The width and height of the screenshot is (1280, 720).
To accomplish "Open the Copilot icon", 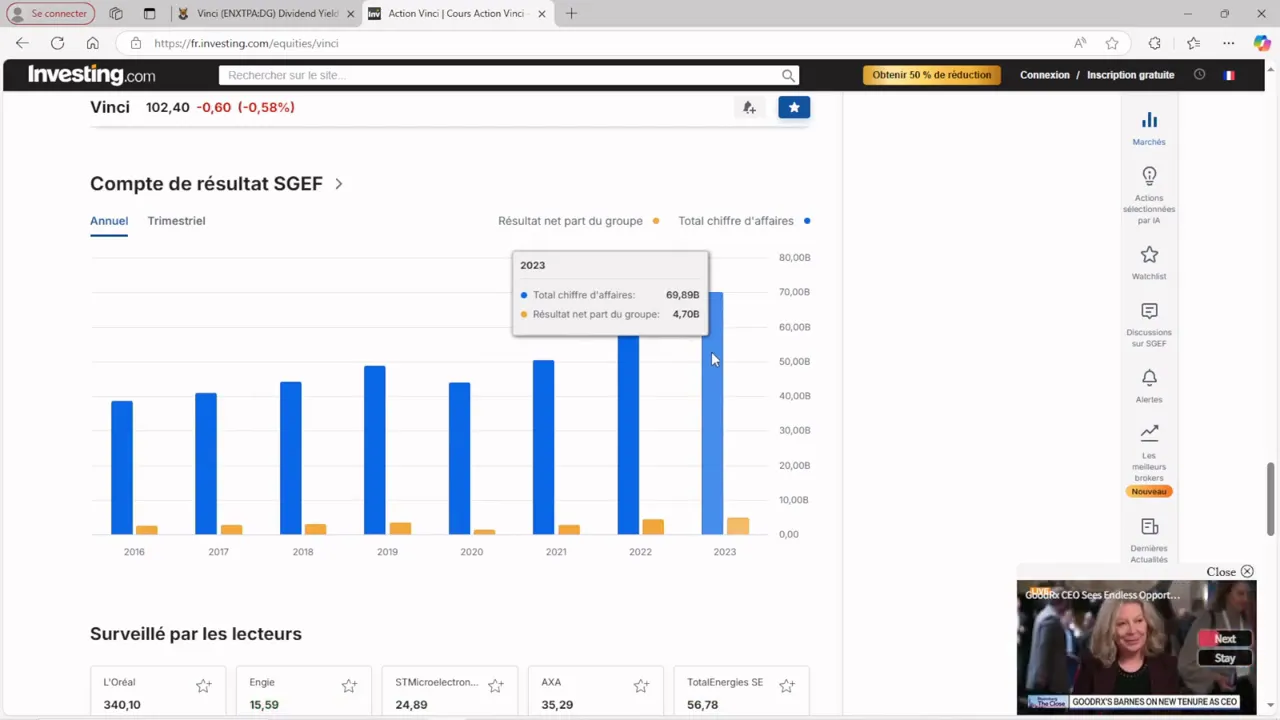I will point(1262,43).
